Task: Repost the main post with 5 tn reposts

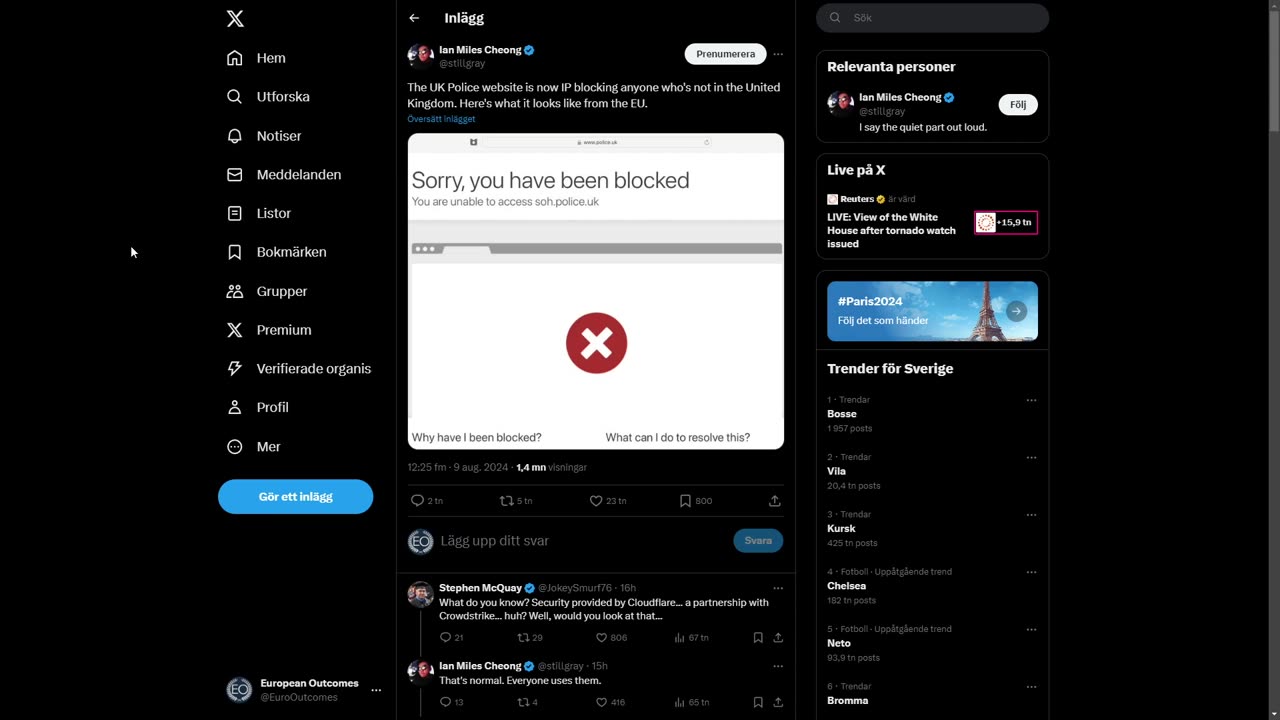Action: 506,501
